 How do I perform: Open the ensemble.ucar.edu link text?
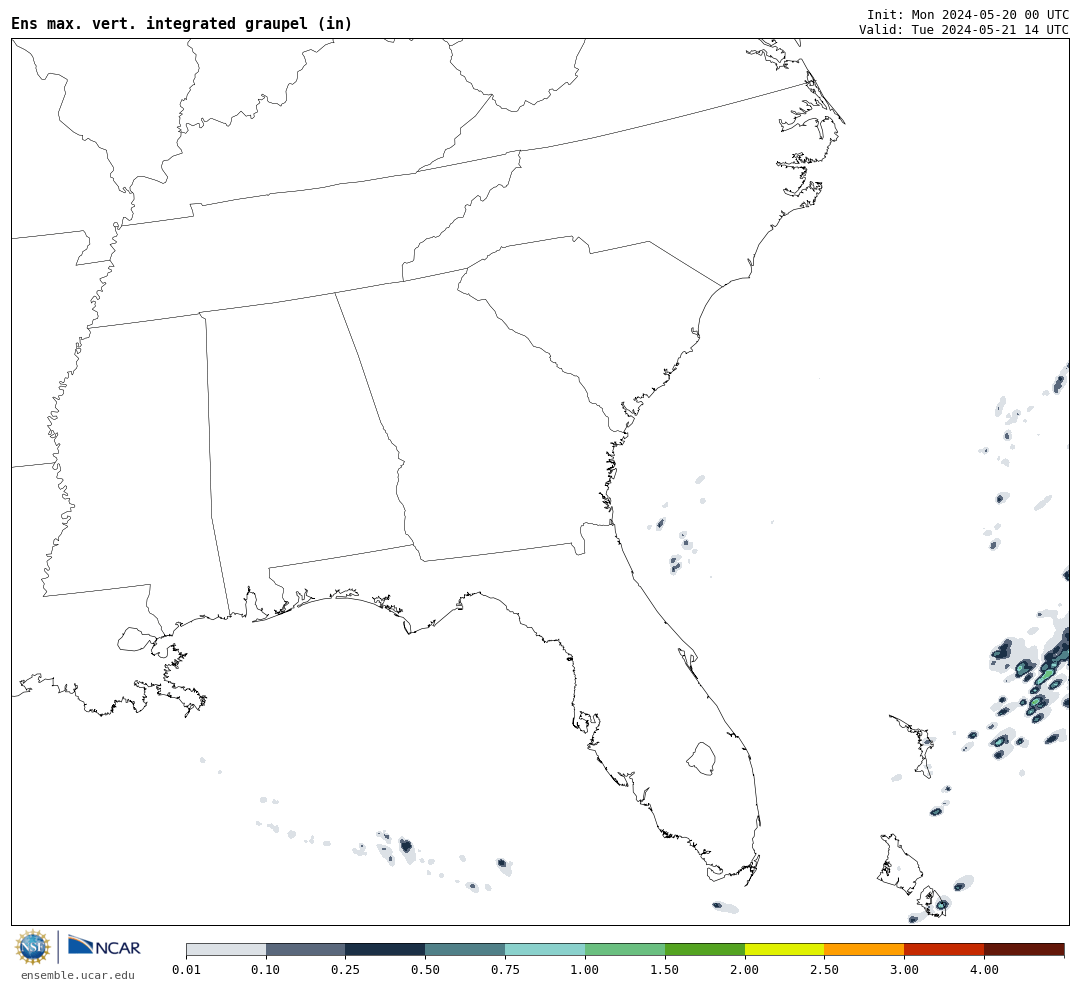[78, 975]
